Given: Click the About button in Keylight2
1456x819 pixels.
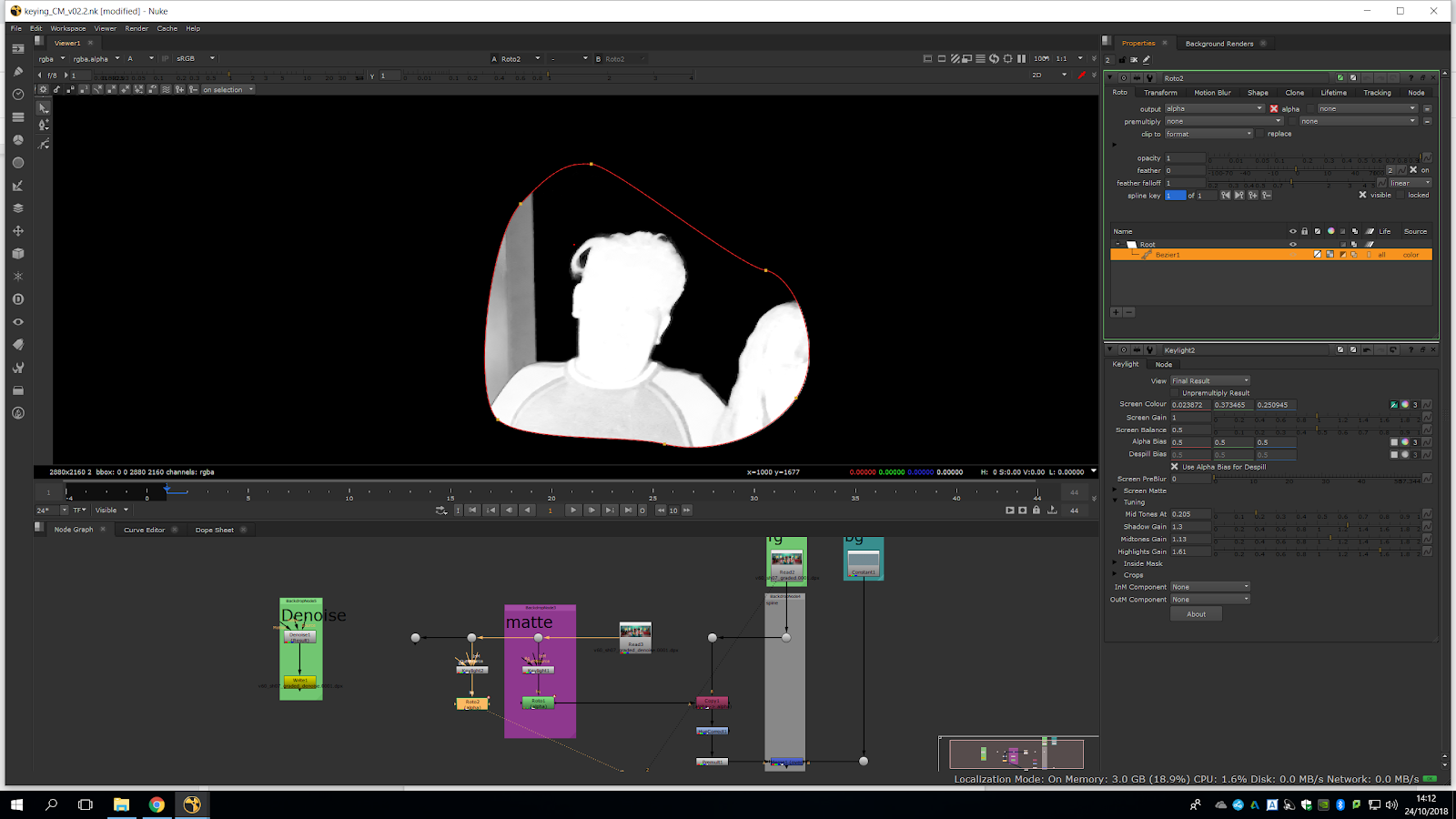Looking at the screenshot, I should point(1196,614).
